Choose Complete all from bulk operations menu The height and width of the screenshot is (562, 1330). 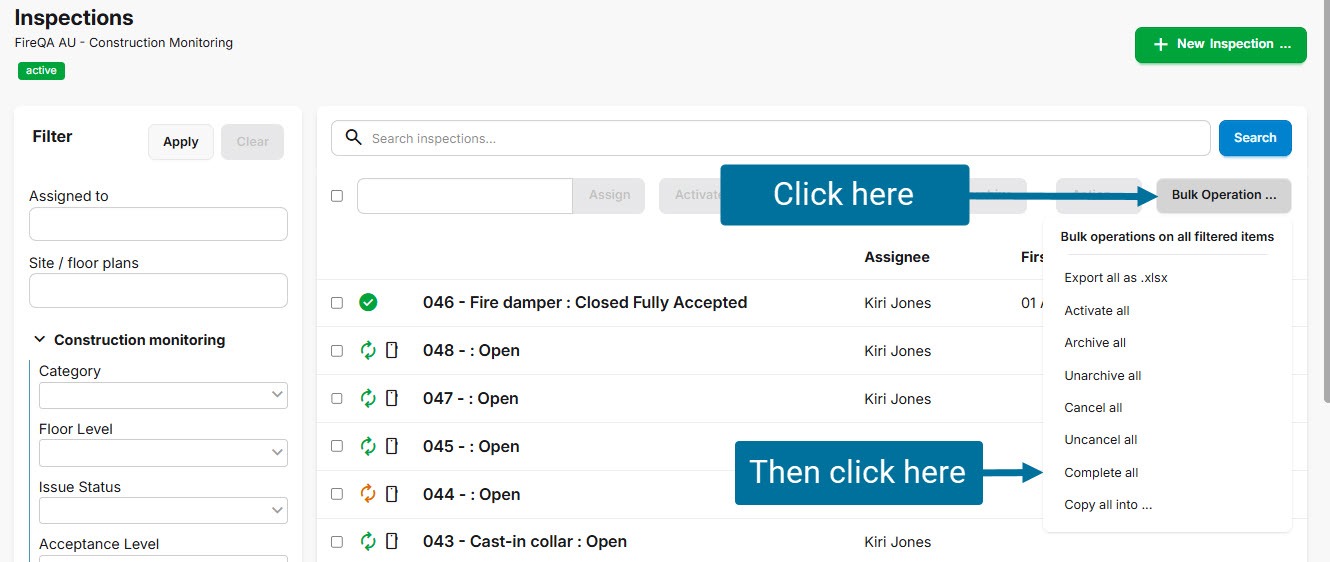coord(1101,473)
